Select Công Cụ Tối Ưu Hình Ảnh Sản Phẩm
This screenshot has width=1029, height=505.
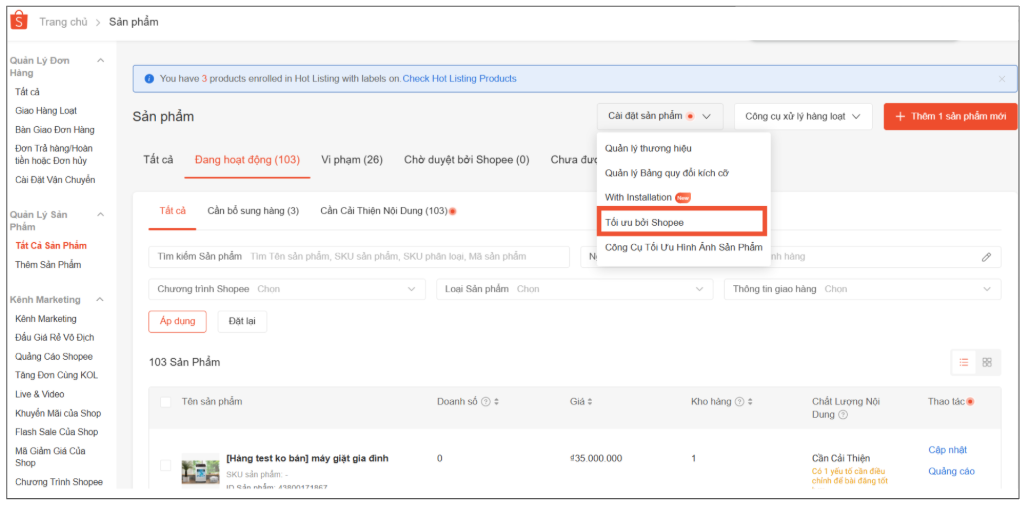click(x=683, y=247)
